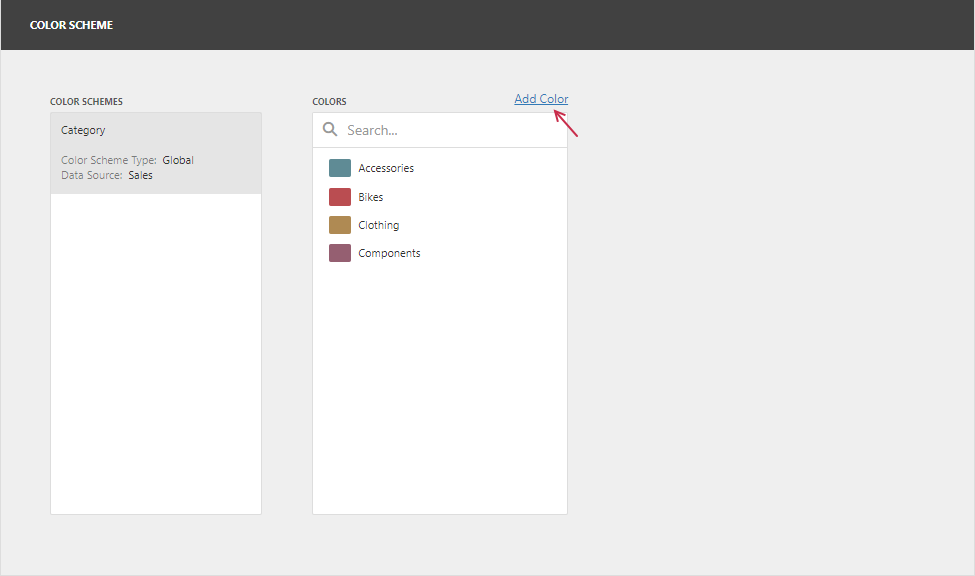Click the teal Accessories color swatch
The width and height of the screenshot is (975, 576).
pos(339,167)
